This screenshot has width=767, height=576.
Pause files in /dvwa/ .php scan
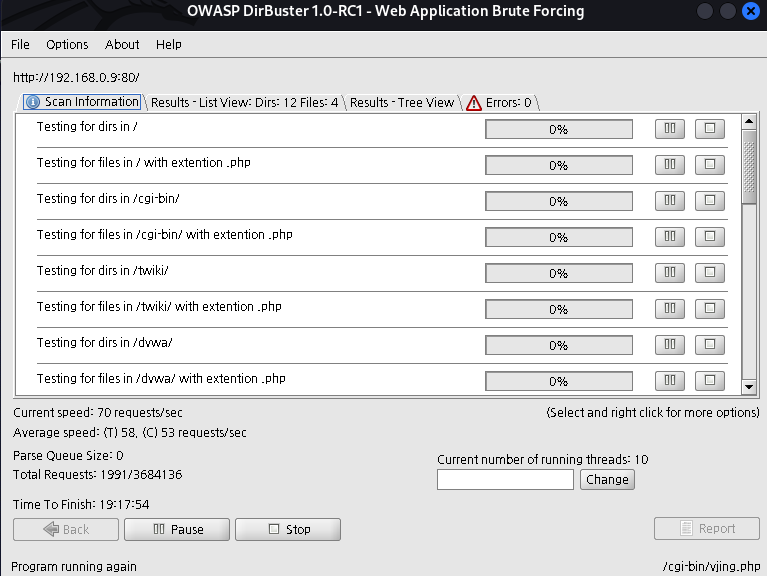coord(670,381)
